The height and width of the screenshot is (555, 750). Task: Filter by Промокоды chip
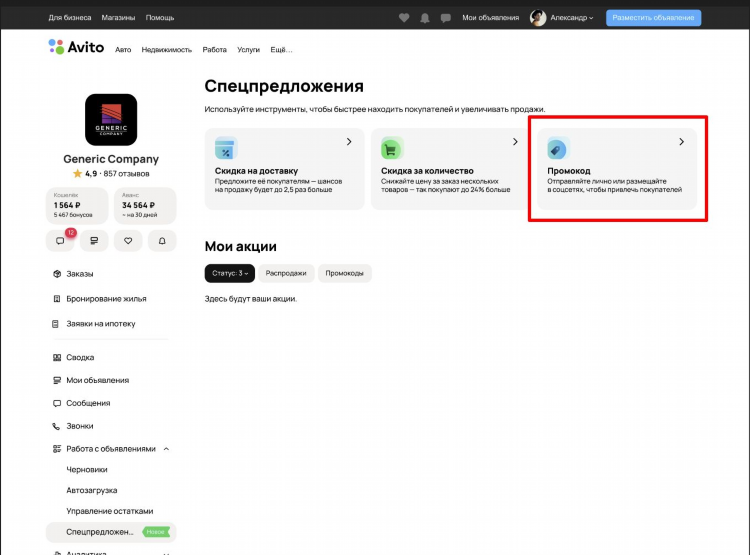point(344,273)
